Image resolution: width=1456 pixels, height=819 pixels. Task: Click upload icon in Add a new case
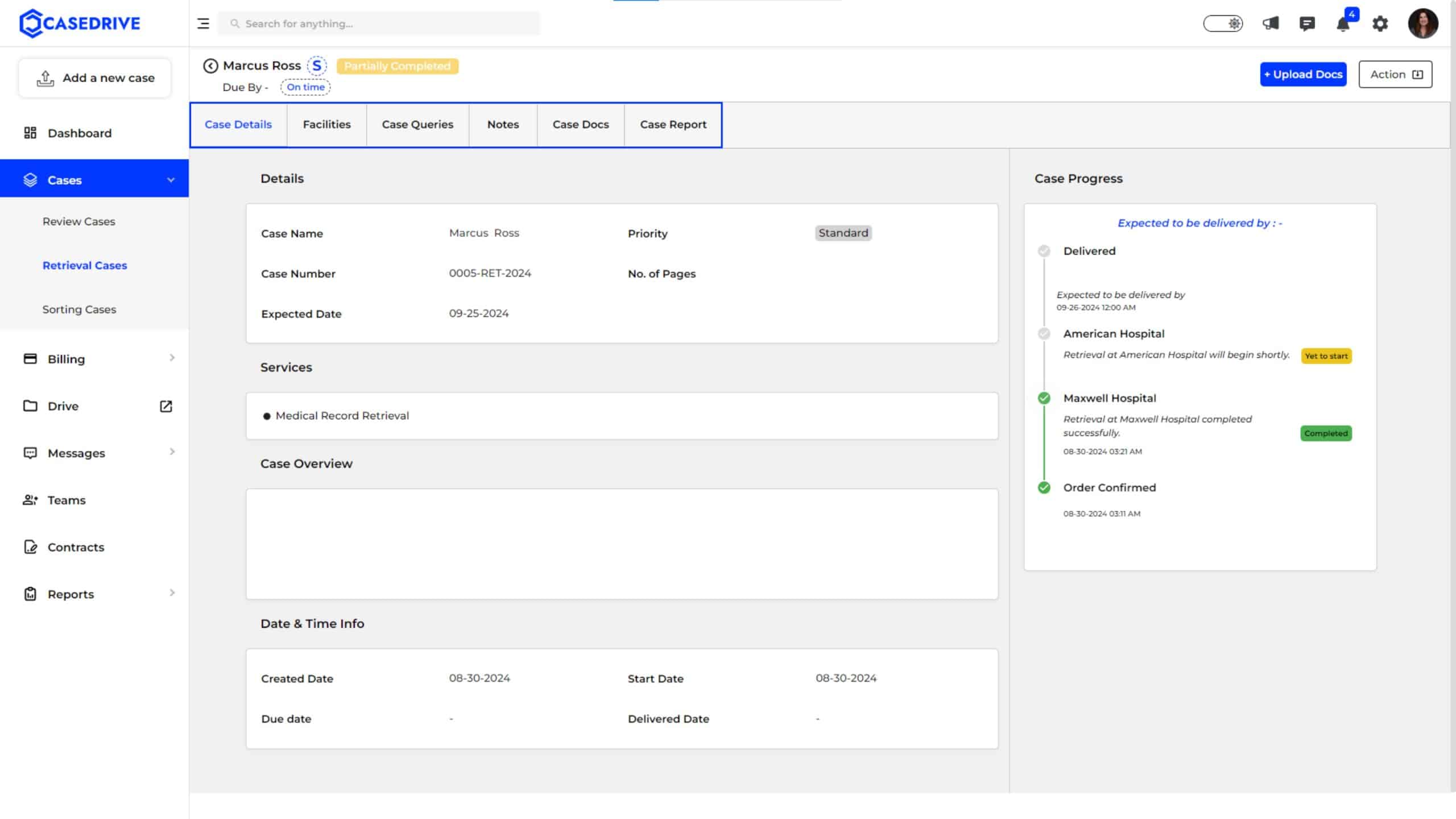point(45,78)
